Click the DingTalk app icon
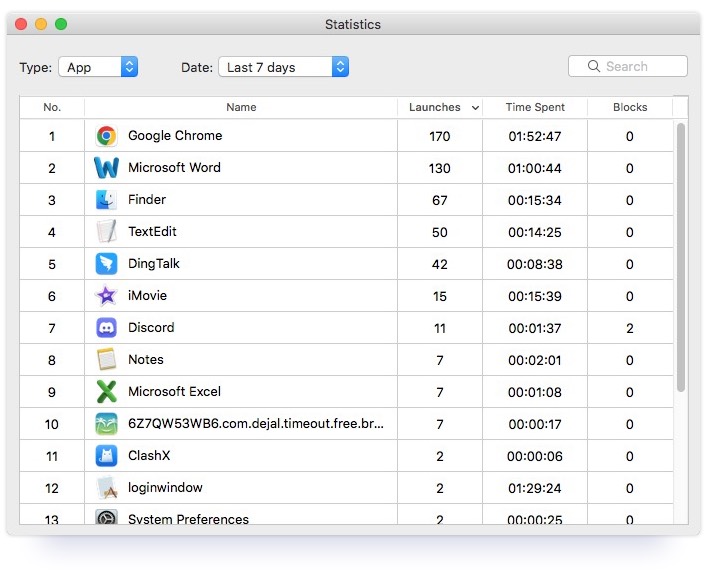 [x=107, y=264]
